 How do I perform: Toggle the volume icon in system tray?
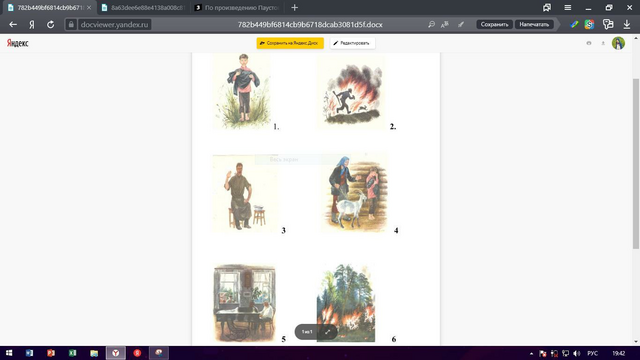click(x=576, y=353)
